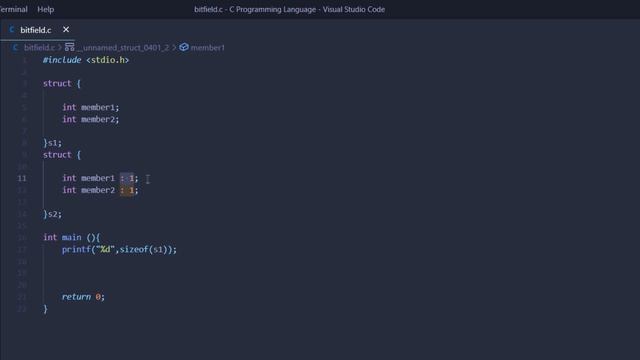The image size is (640, 360).
Task: Click the printf call
Action: [76, 249]
